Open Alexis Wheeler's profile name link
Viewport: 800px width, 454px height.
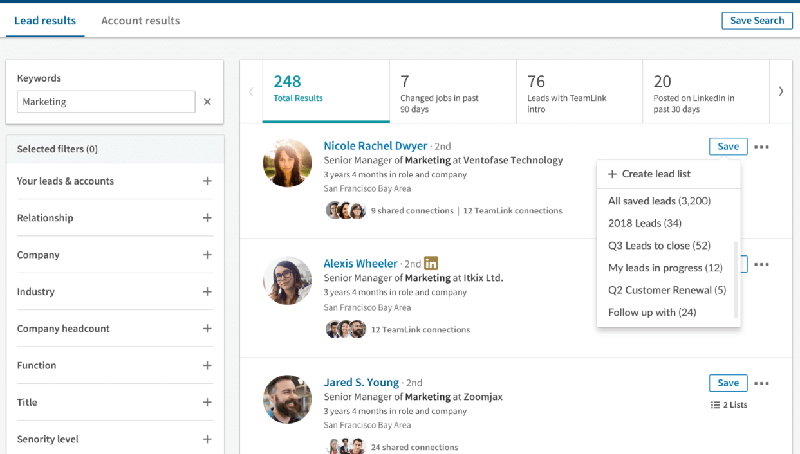coord(360,264)
